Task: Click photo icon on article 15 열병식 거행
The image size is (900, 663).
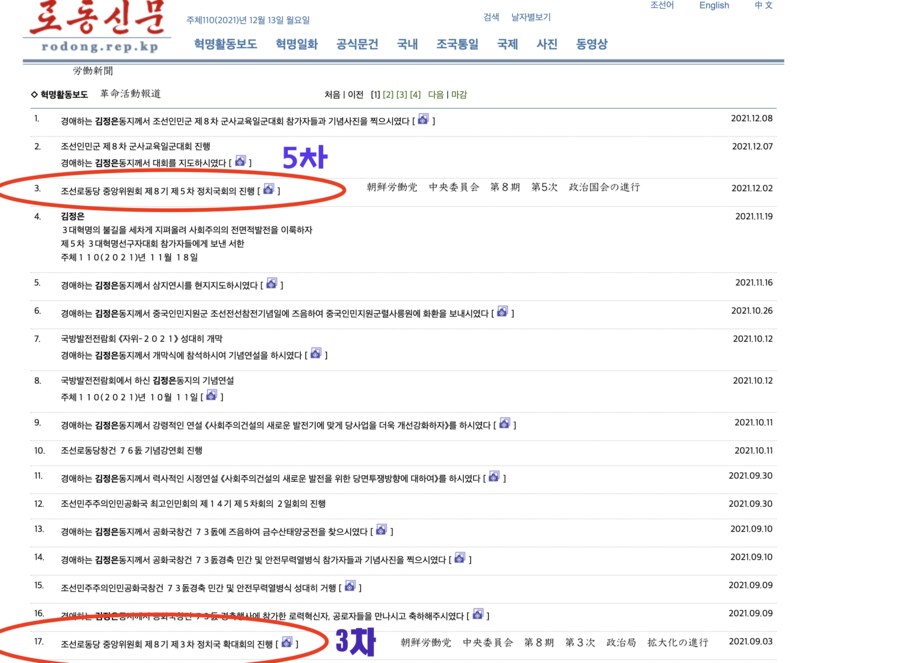Action: (349, 586)
